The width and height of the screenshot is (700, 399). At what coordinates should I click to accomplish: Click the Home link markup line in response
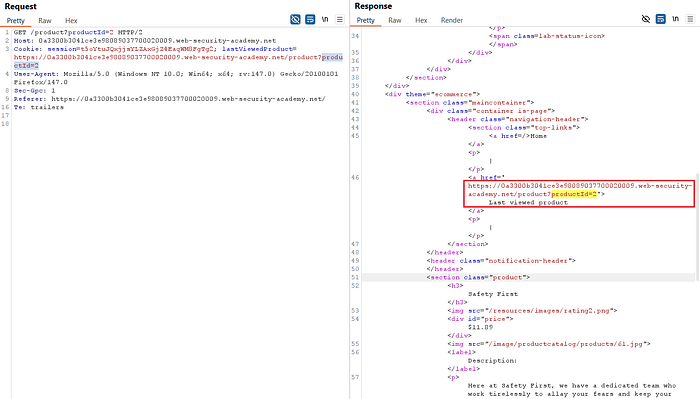pos(518,136)
